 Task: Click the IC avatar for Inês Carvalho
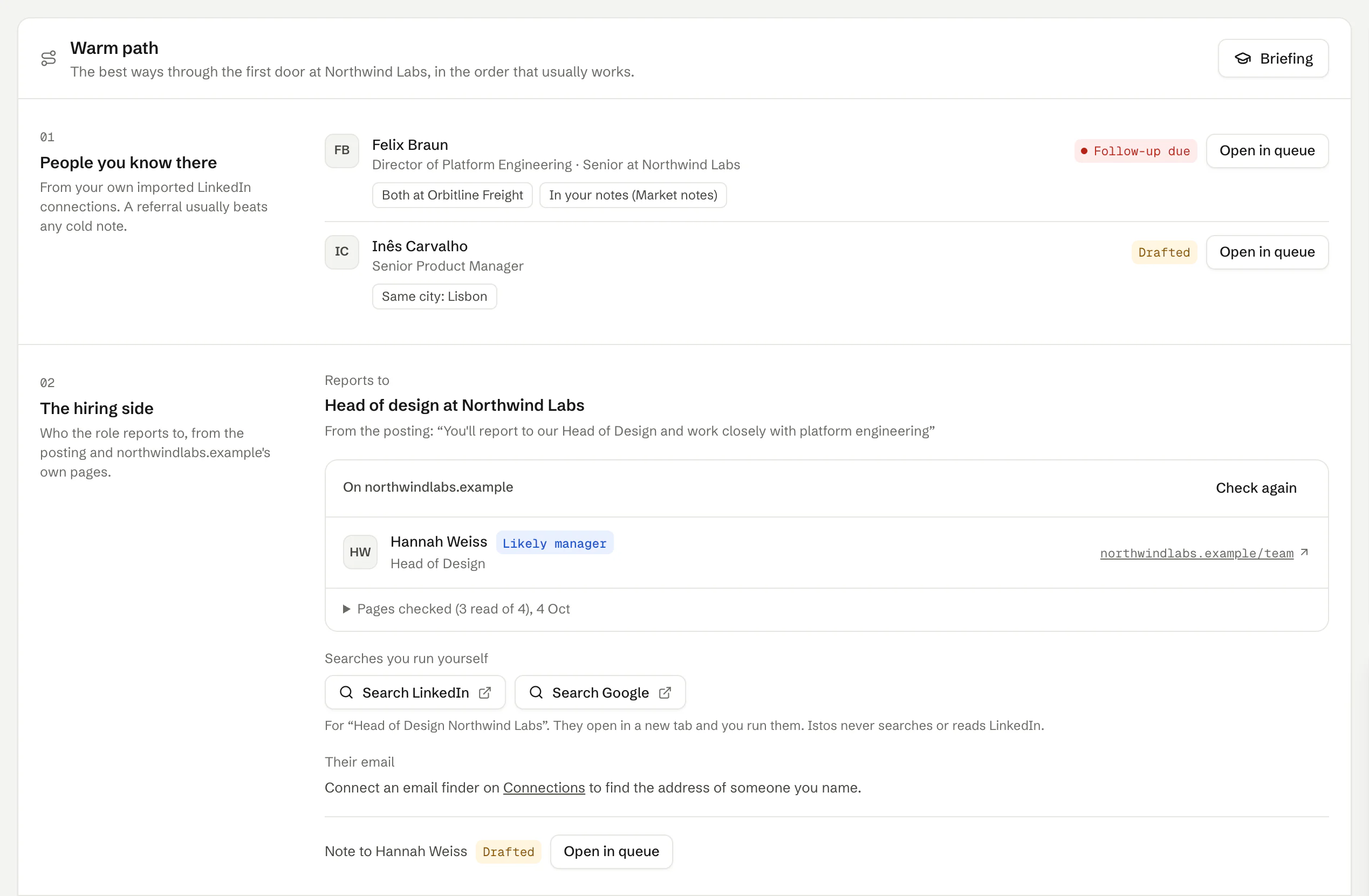(x=341, y=252)
